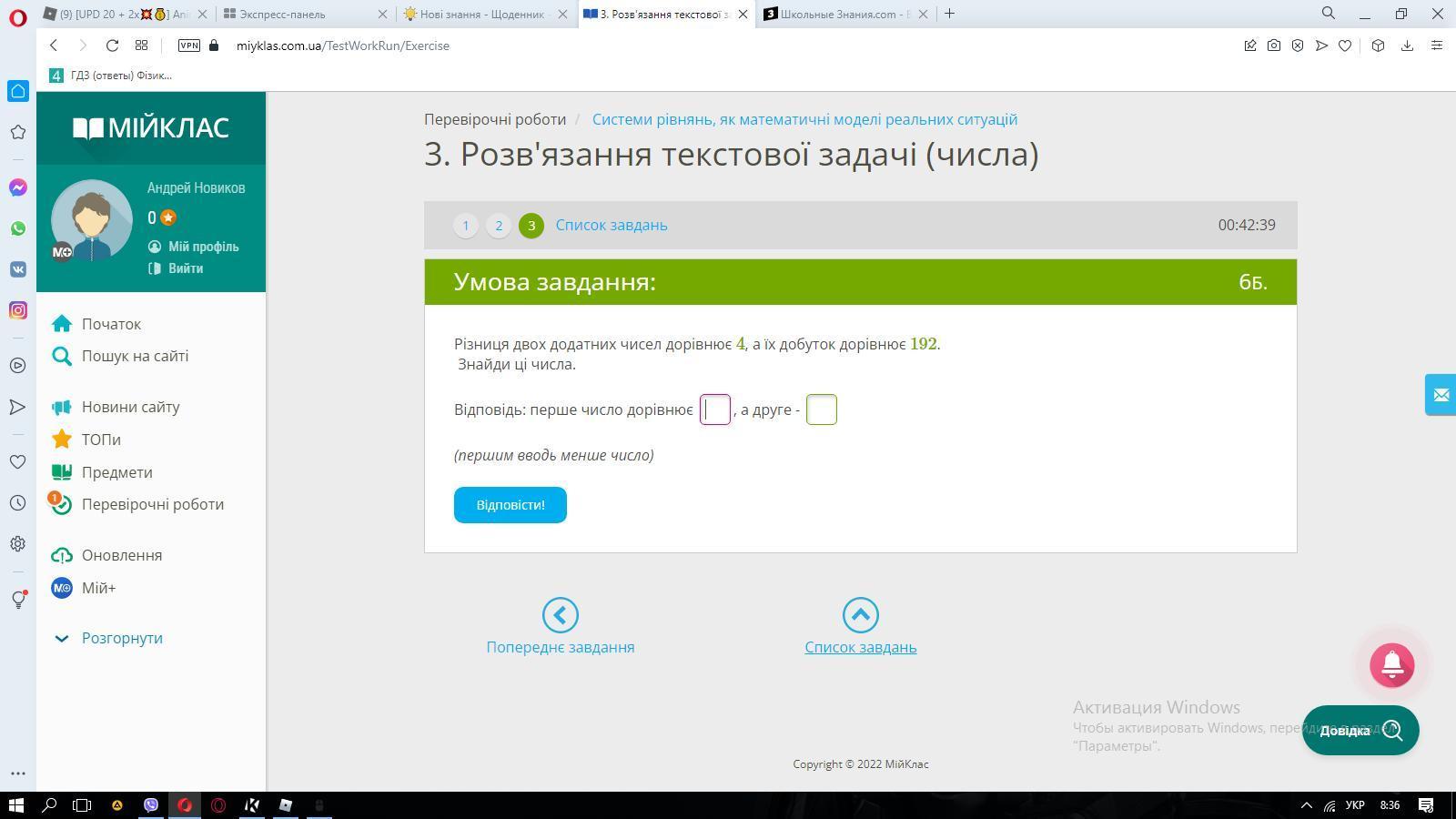
Task: Open Перевірочні роботи in sidebar menu
Action: pyautogui.click(x=152, y=504)
